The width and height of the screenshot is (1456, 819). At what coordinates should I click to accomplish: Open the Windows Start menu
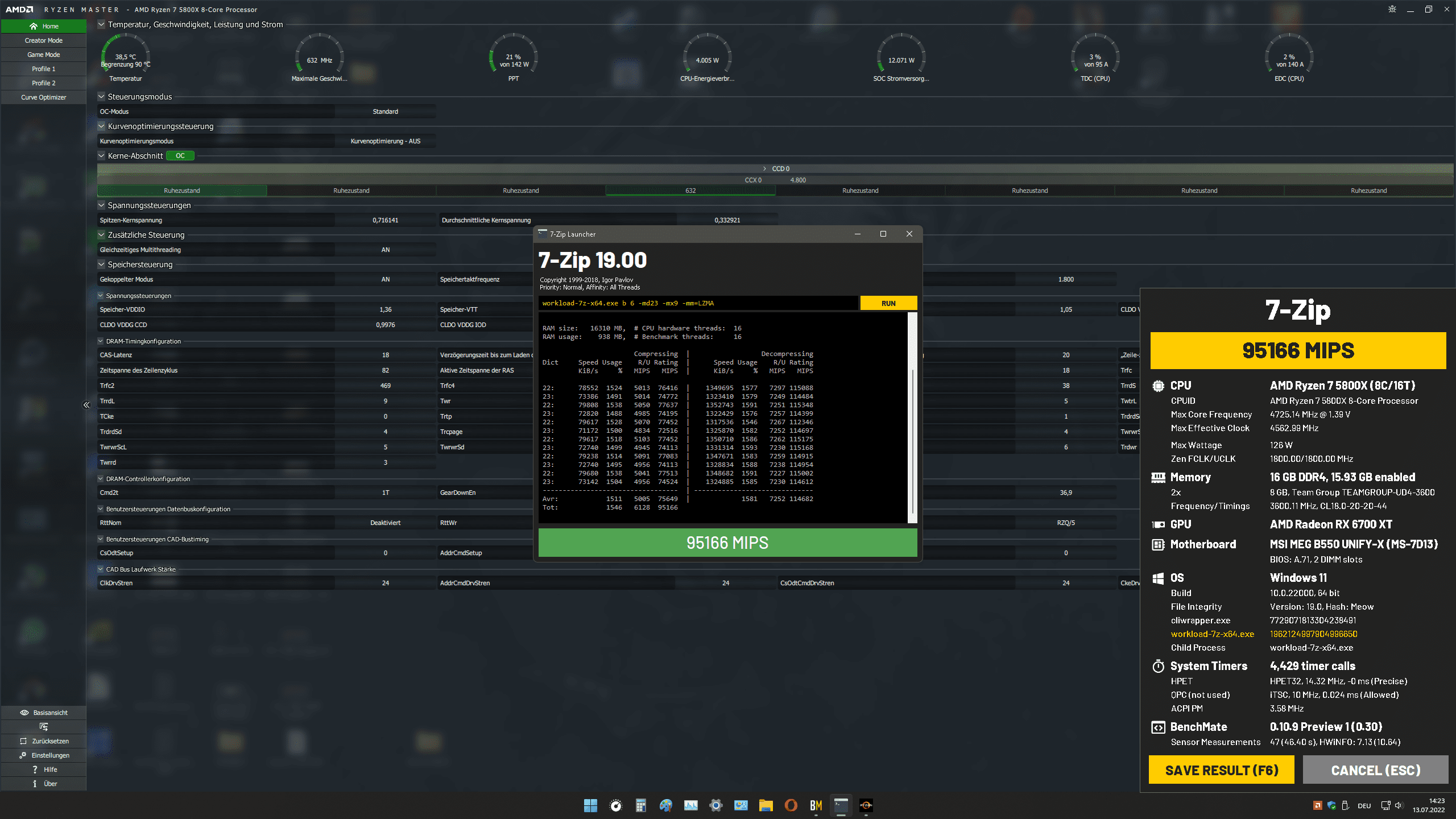click(590, 805)
